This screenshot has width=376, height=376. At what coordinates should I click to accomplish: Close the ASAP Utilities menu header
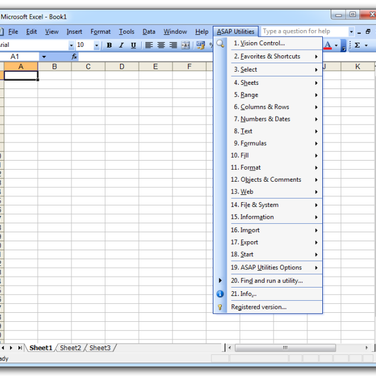(x=236, y=32)
